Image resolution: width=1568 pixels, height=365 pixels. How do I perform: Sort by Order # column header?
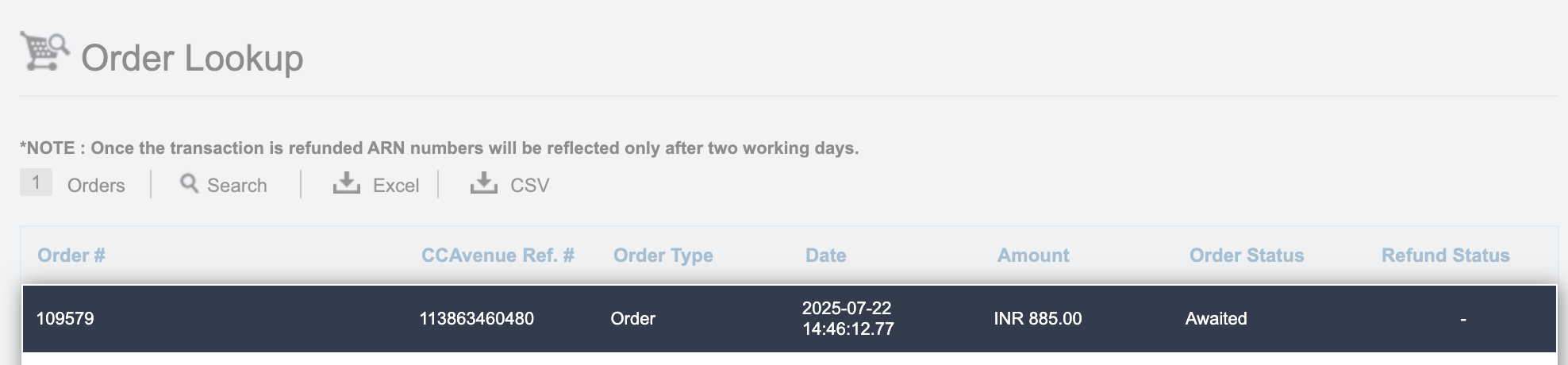point(71,255)
